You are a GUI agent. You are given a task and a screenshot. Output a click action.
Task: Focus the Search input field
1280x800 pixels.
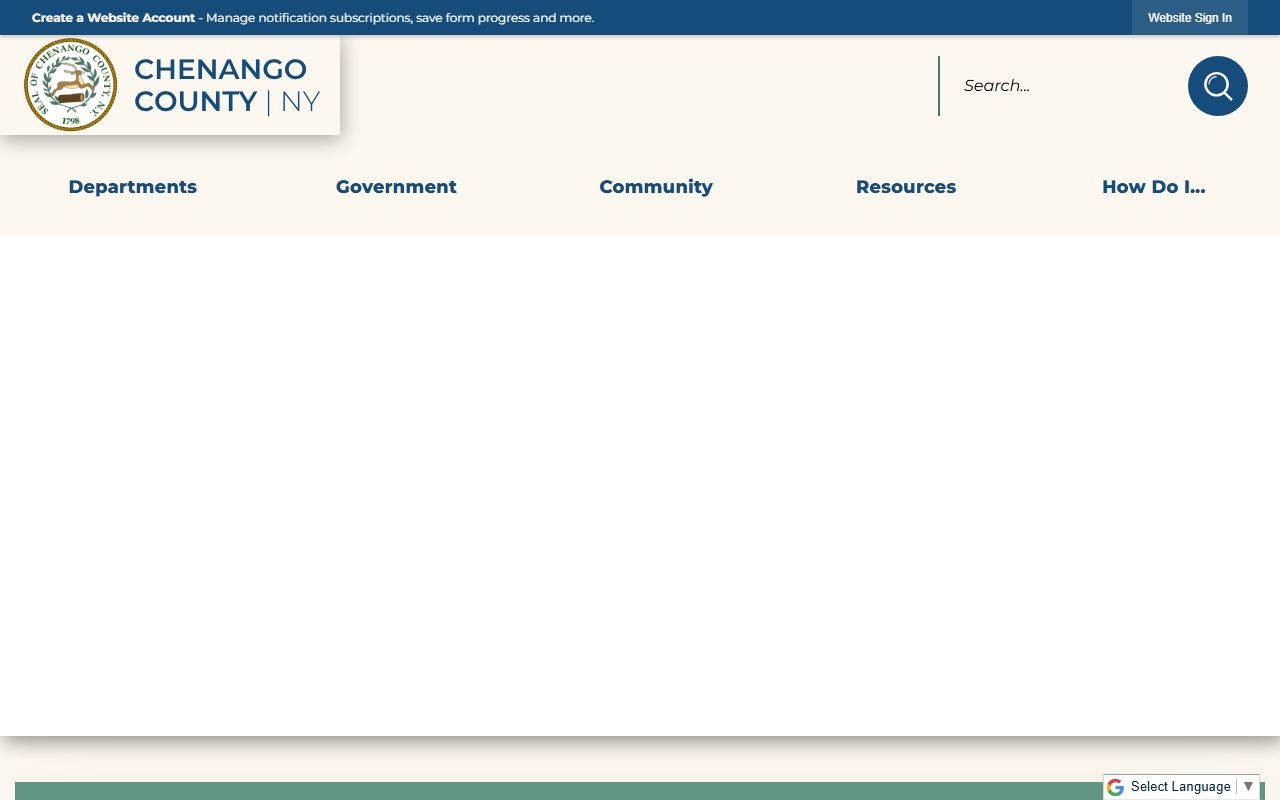1063,86
